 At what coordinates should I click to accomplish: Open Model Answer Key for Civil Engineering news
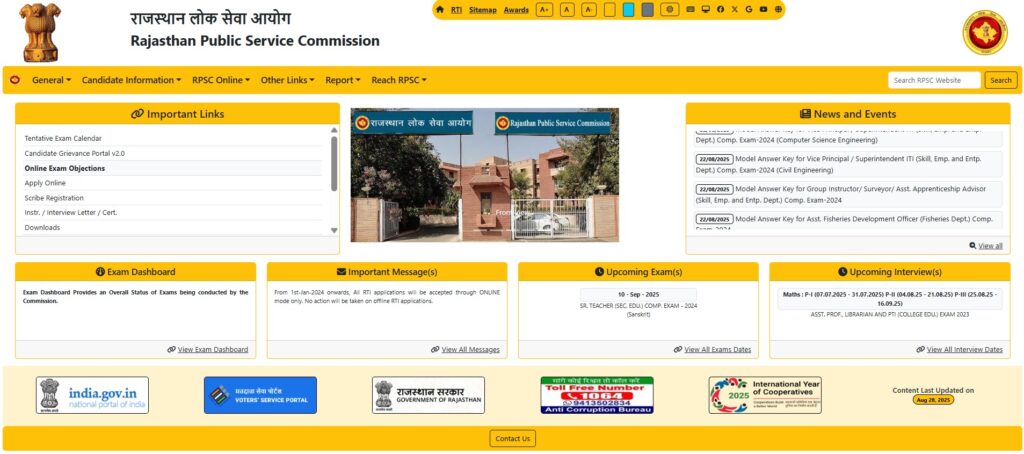848,164
